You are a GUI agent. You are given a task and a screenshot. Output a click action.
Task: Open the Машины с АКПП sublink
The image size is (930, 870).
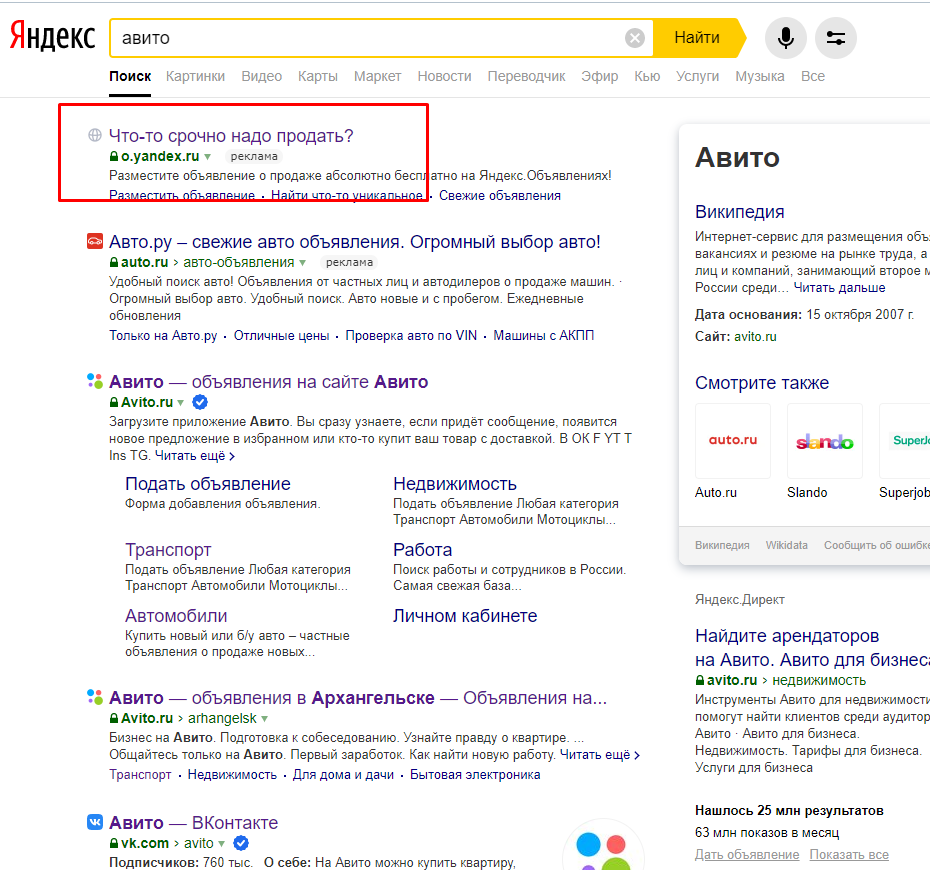click(543, 336)
